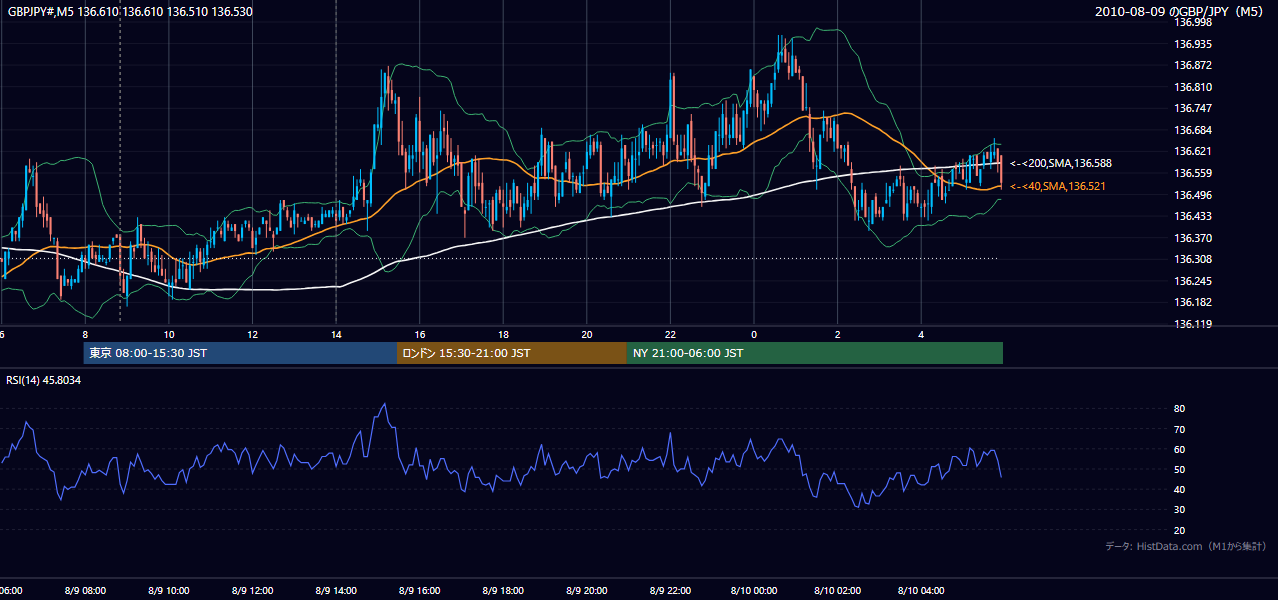
Task: Click the 8/10 02:00 date label
Action: click(837, 591)
